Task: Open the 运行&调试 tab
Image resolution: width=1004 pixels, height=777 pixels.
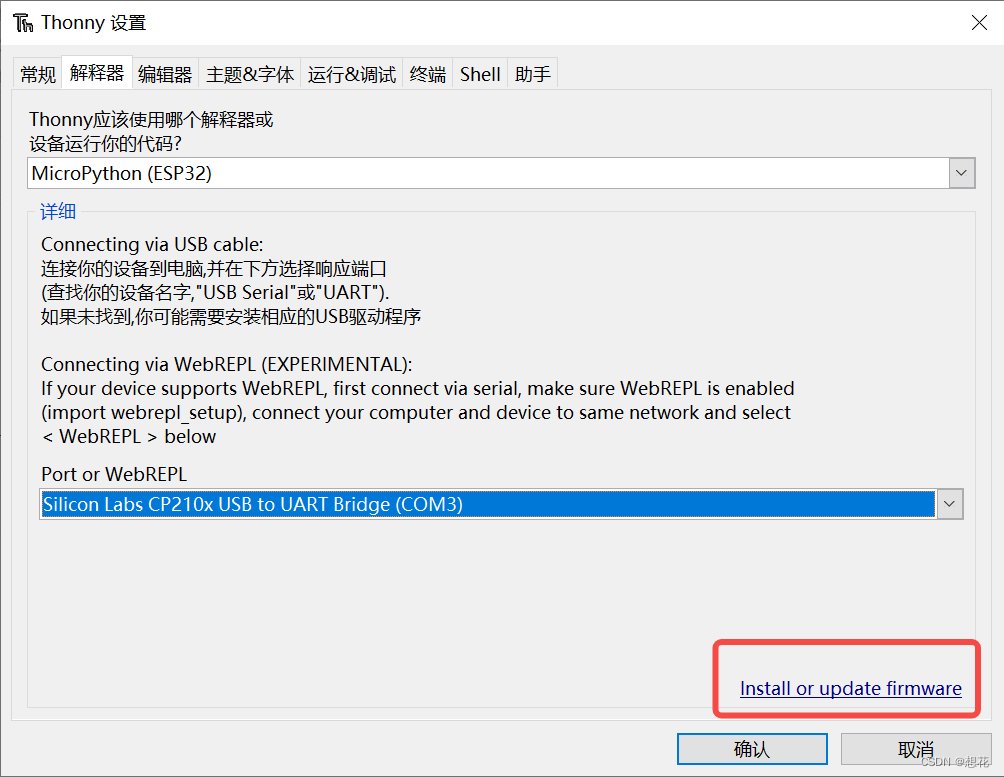Action: click(x=352, y=74)
